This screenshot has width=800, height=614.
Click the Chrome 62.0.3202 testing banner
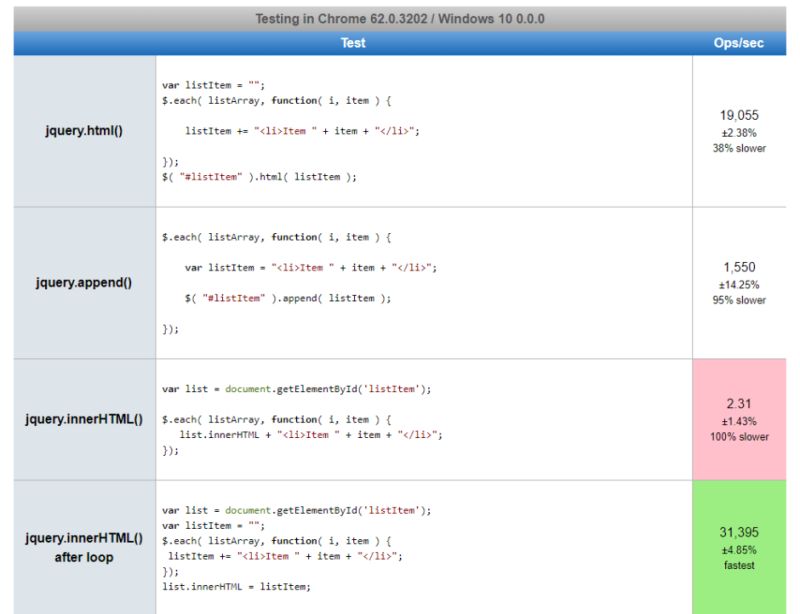click(400, 17)
